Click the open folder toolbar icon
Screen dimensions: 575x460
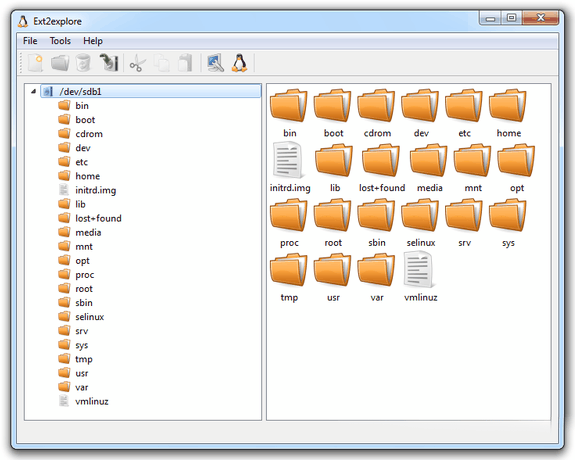point(60,63)
